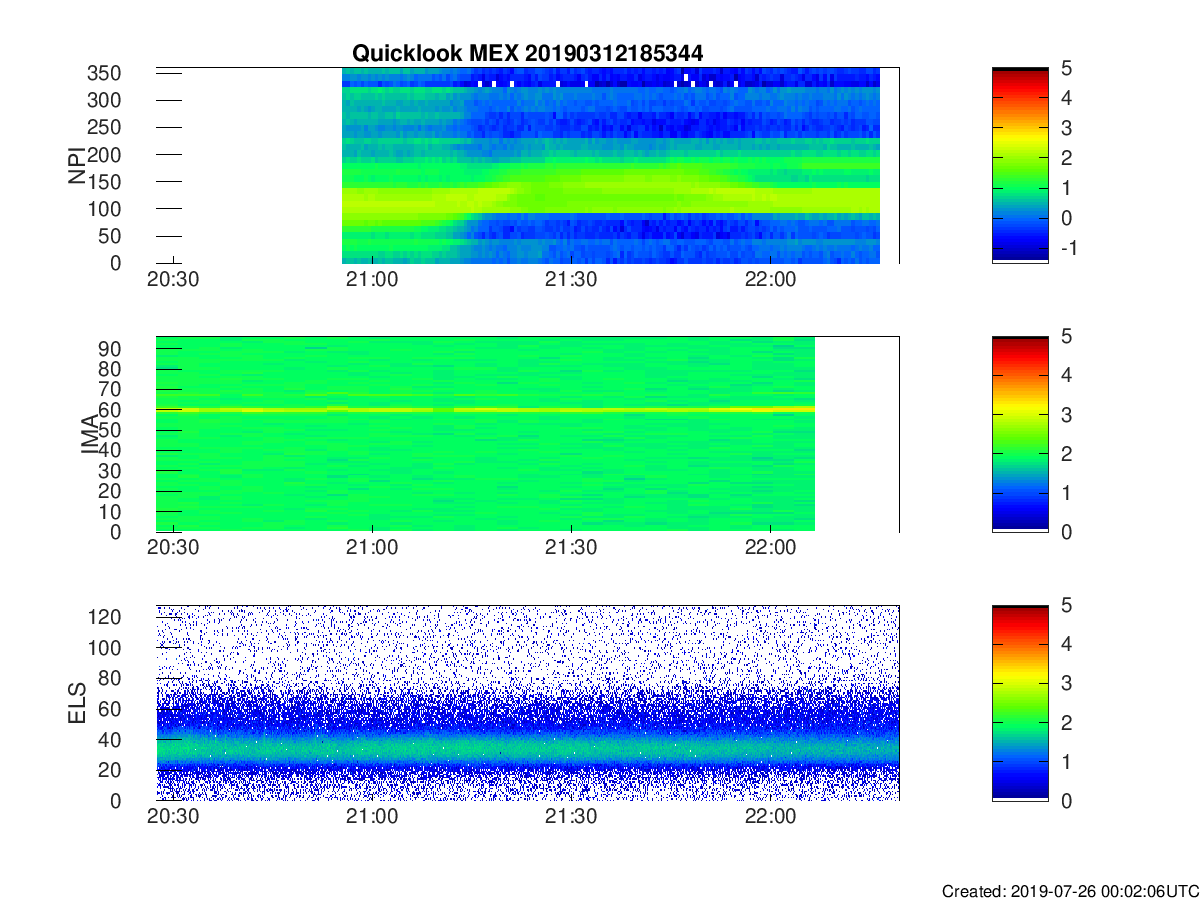Click 22:00 under the ELS plot
Screen dimensions: 1200x900
click(x=770, y=817)
